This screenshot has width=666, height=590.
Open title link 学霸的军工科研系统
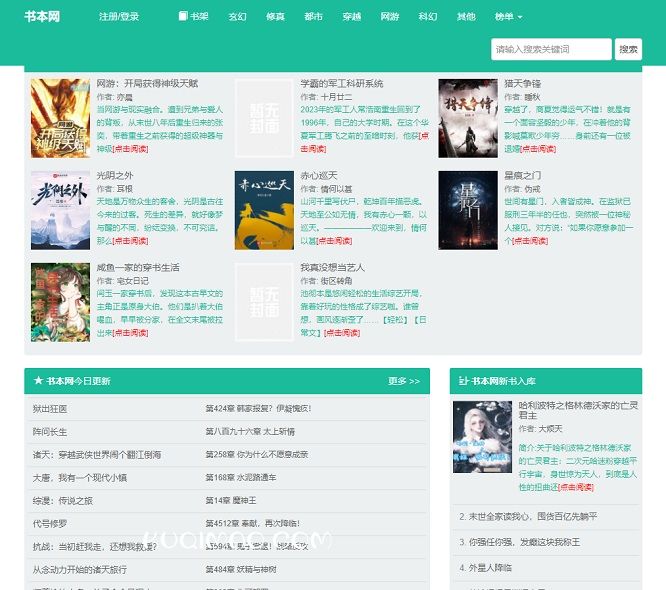(342, 83)
